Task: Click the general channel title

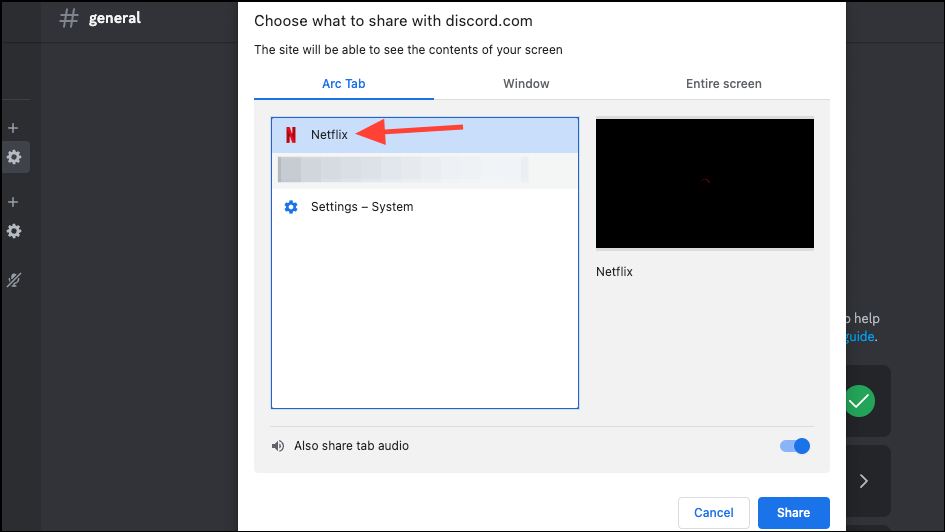Action: [x=115, y=18]
